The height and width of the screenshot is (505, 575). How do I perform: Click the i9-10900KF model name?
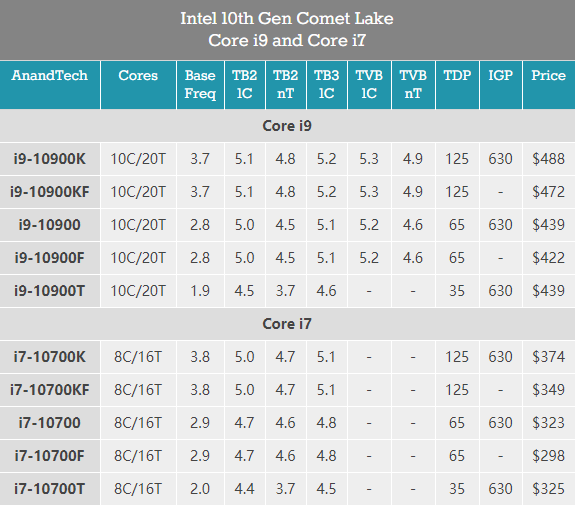(50, 192)
